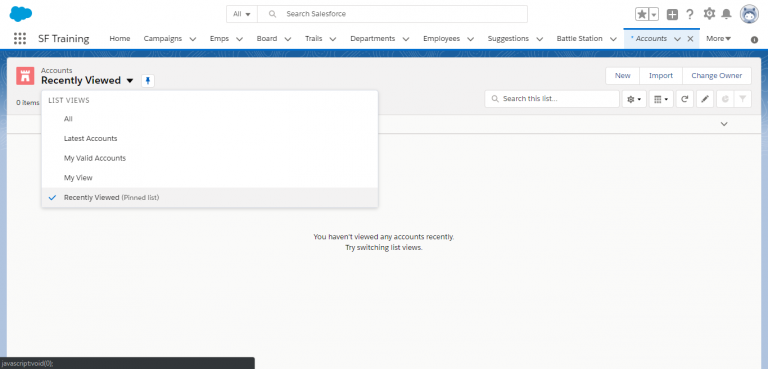Open the Employees tab
Screen dimensions: 768x369
pos(442,38)
